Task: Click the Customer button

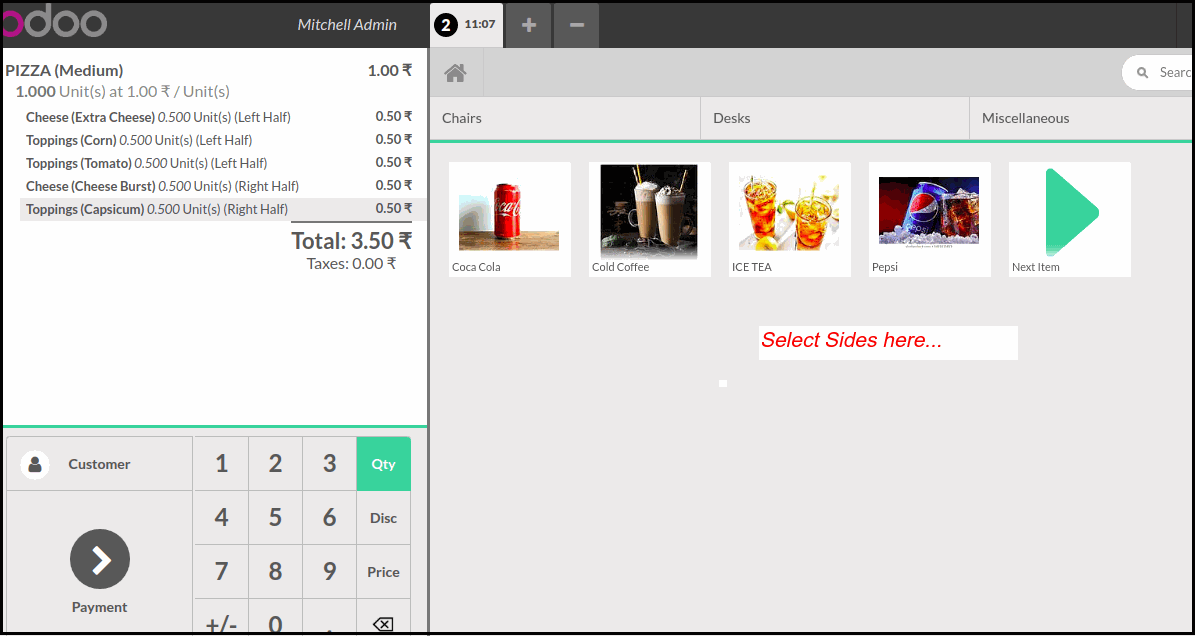Action: pyautogui.click(x=99, y=464)
